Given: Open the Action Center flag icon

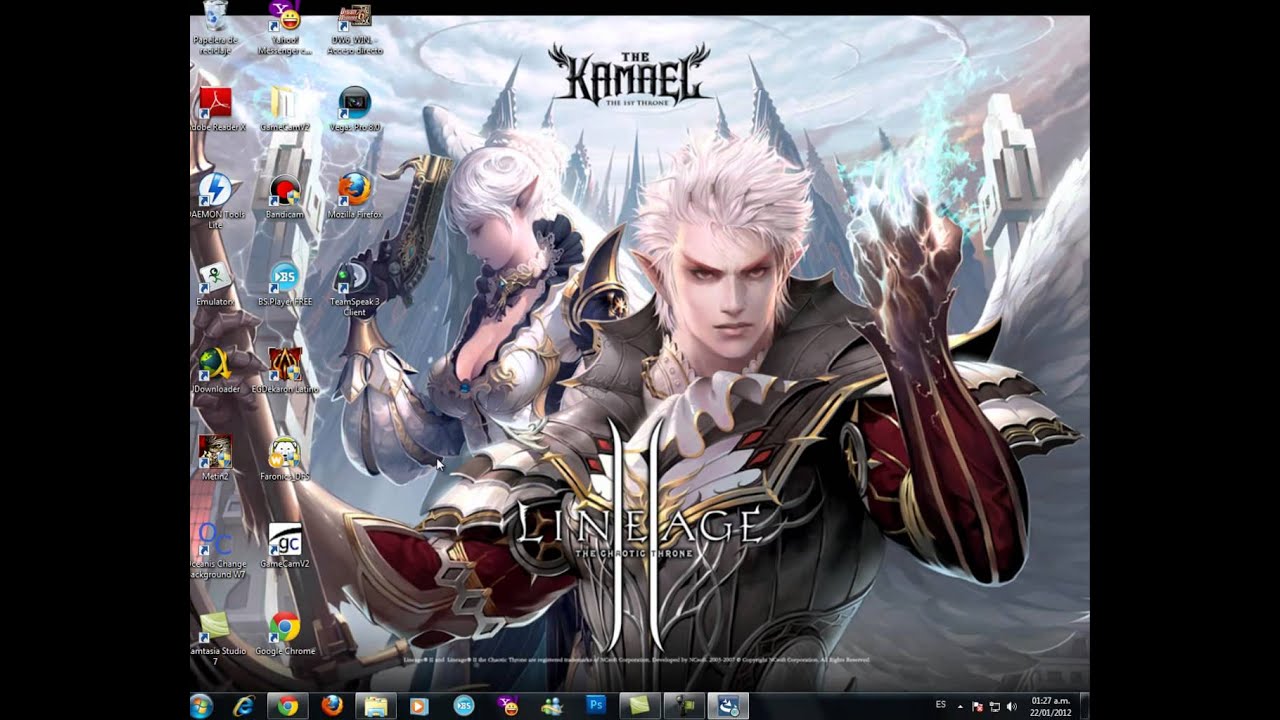Looking at the screenshot, I should click(977, 706).
